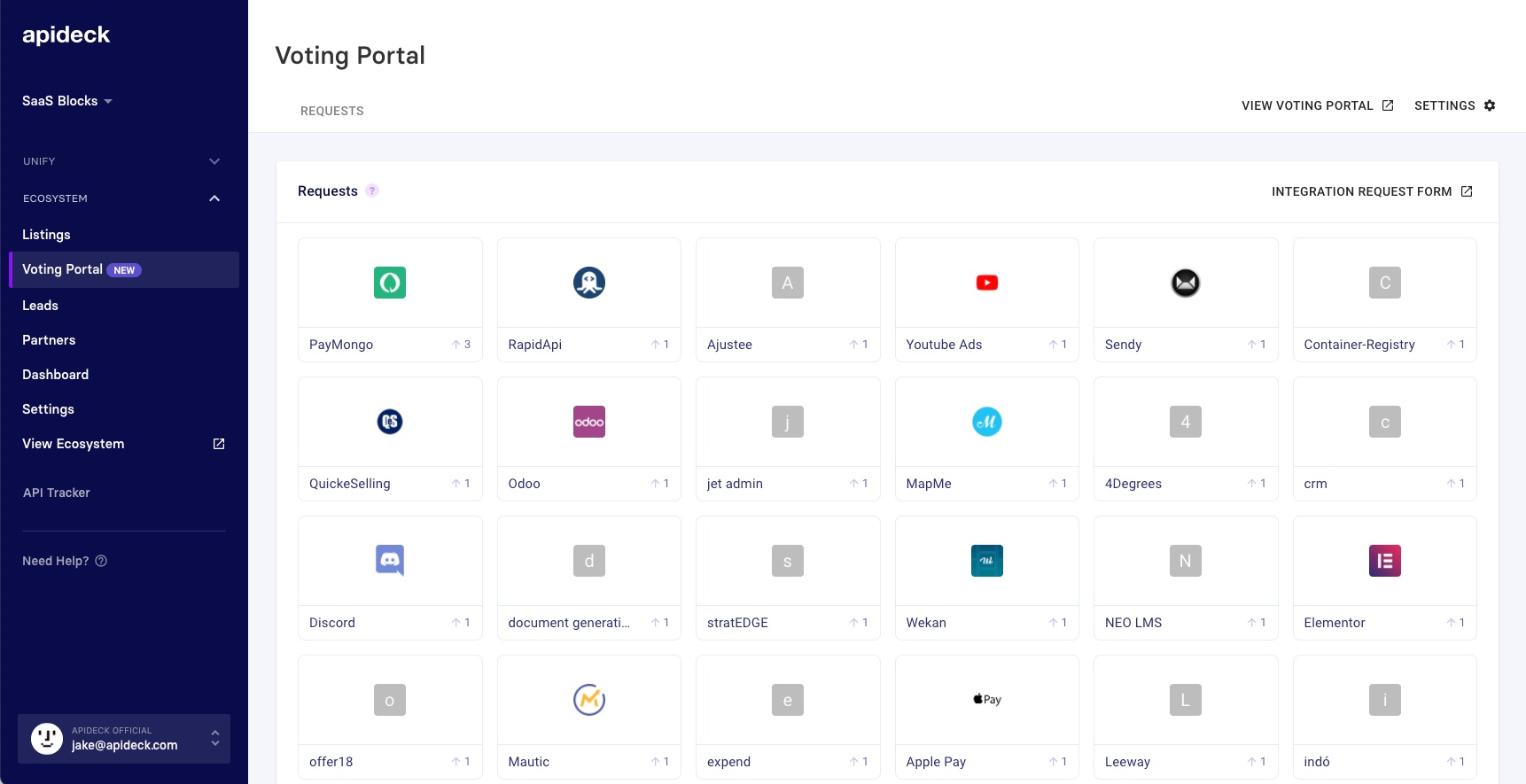Open the MapMe blue circle logo
Image resolution: width=1526 pixels, height=784 pixels.
tap(987, 422)
